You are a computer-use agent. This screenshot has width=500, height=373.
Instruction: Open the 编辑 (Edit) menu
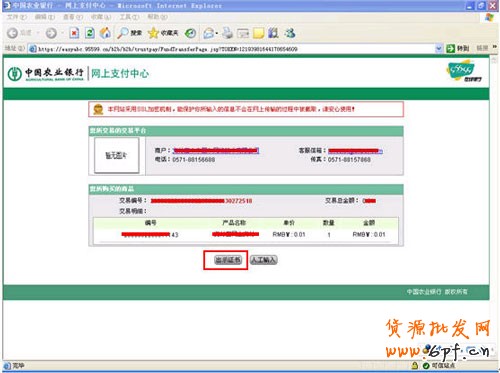(x=45, y=17)
